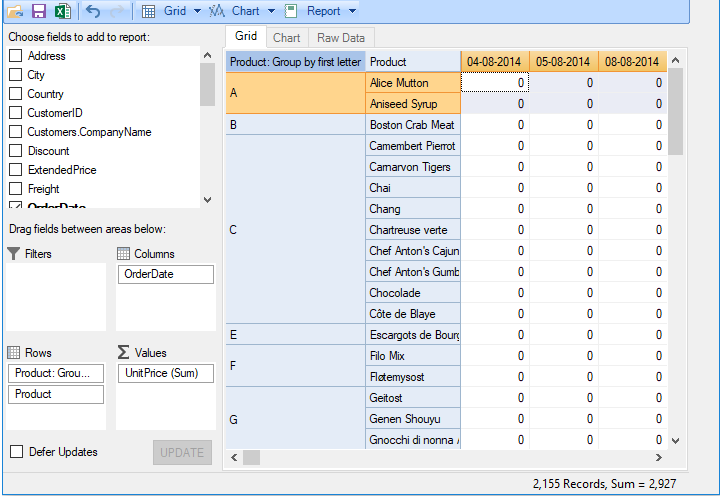Switch to the Chart tab

click(287, 38)
